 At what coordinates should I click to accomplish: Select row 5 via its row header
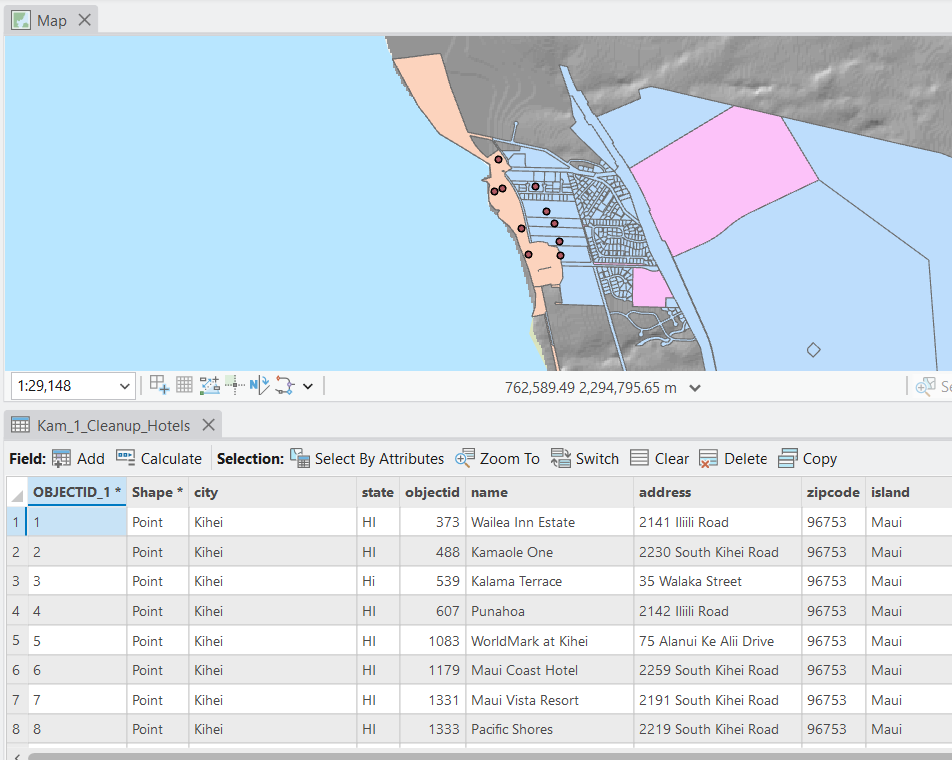(x=16, y=641)
